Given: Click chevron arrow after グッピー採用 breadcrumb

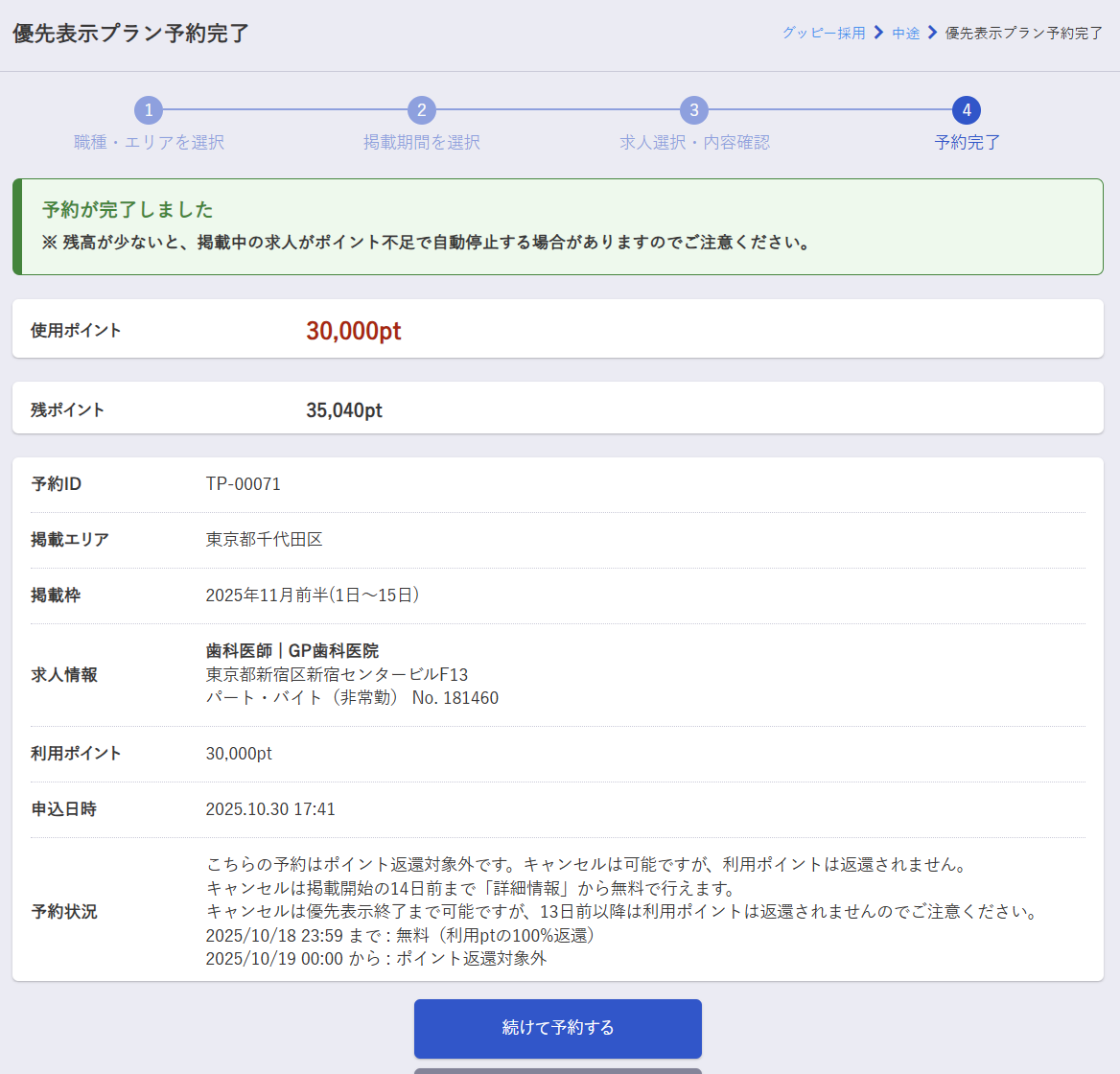Looking at the screenshot, I should [878, 33].
